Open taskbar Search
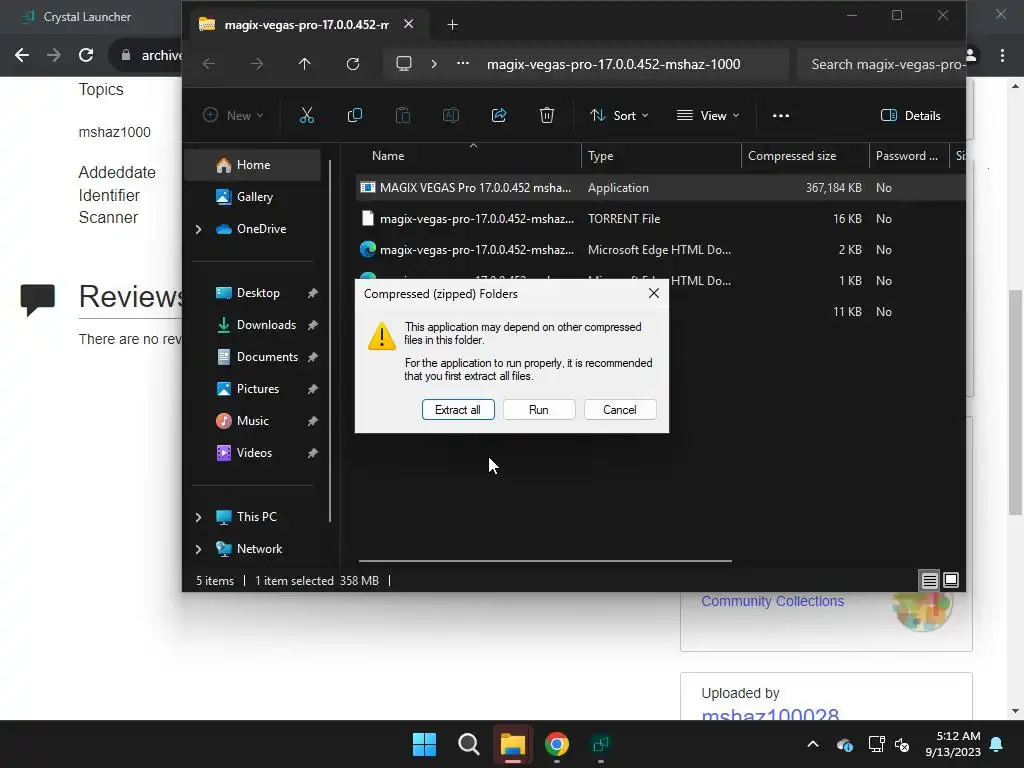The height and width of the screenshot is (768, 1024). [468, 744]
